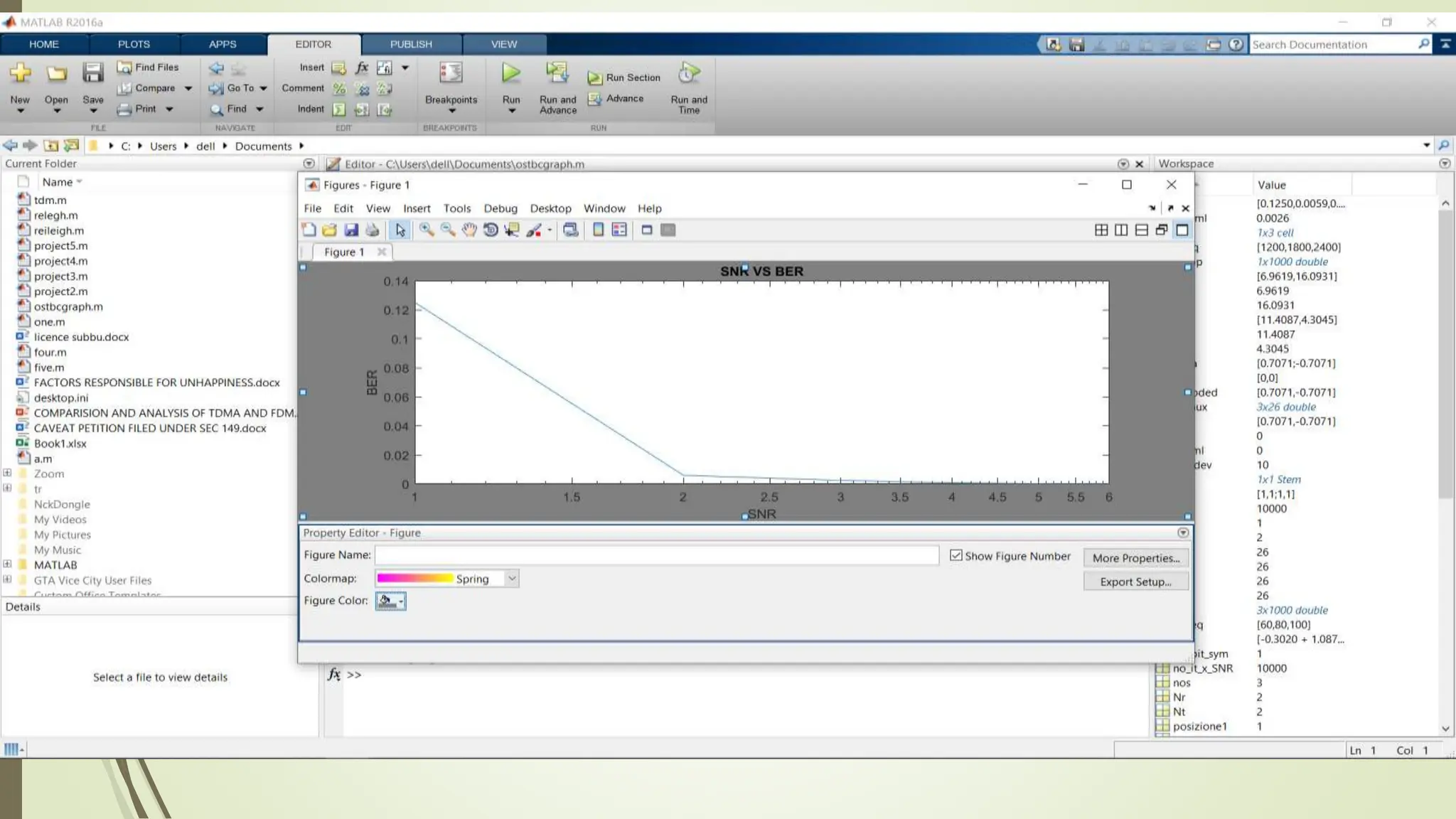This screenshot has width=1456, height=819.
Task: Toggle Show Figure Number checkbox
Action: tap(956, 555)
